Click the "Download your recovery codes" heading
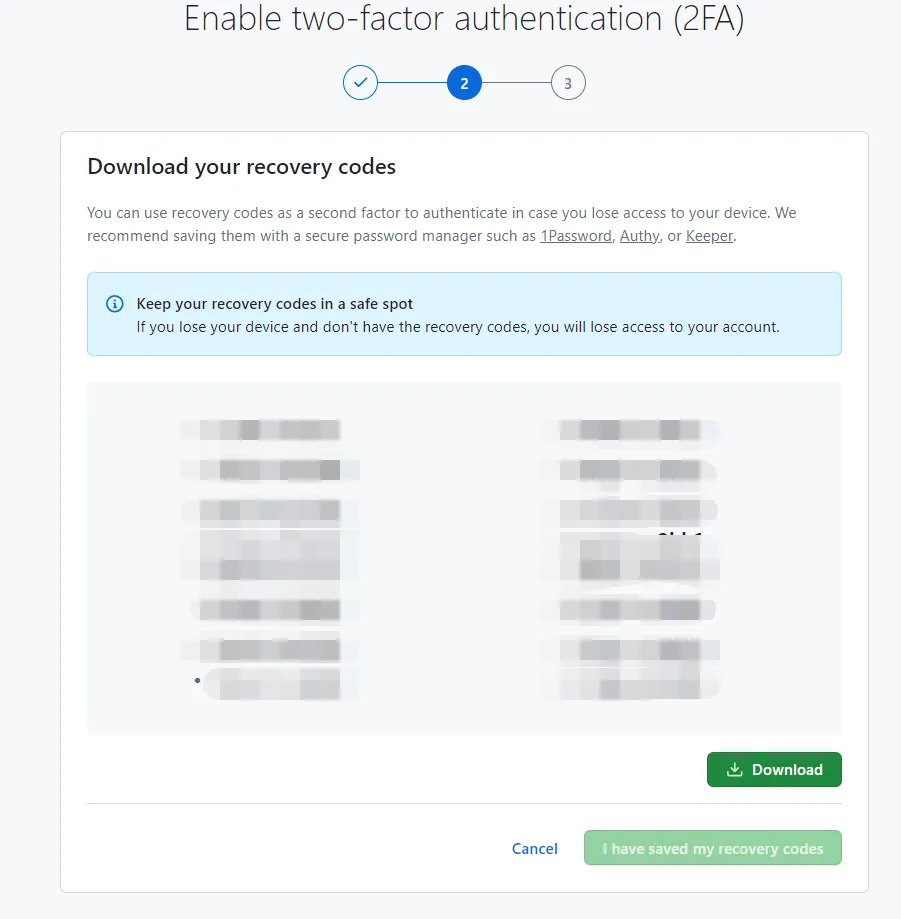 [x=242, y=167]
